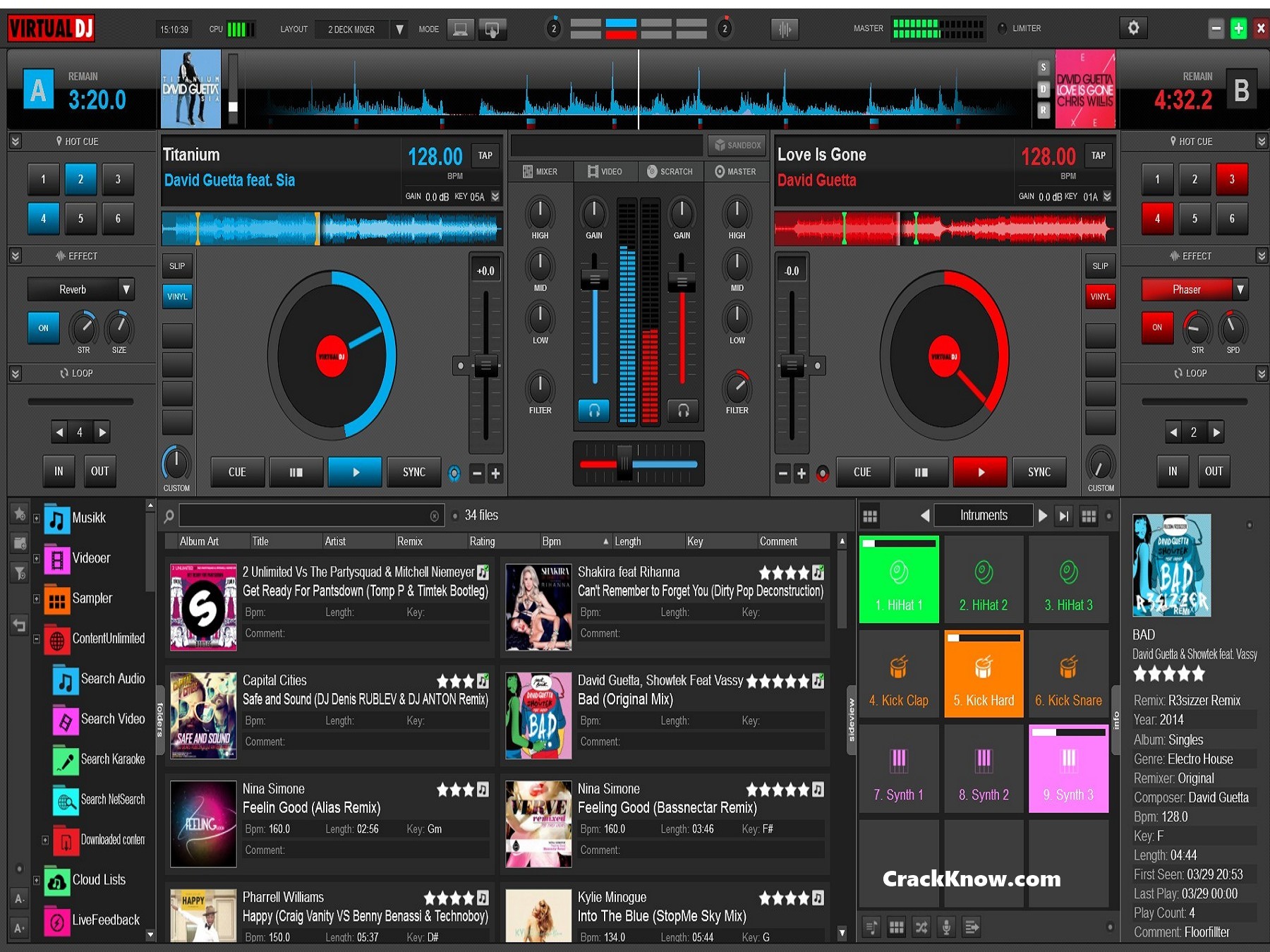Click deck B play button
Viewport: 1270px width, 952px height.
(980, 472)
